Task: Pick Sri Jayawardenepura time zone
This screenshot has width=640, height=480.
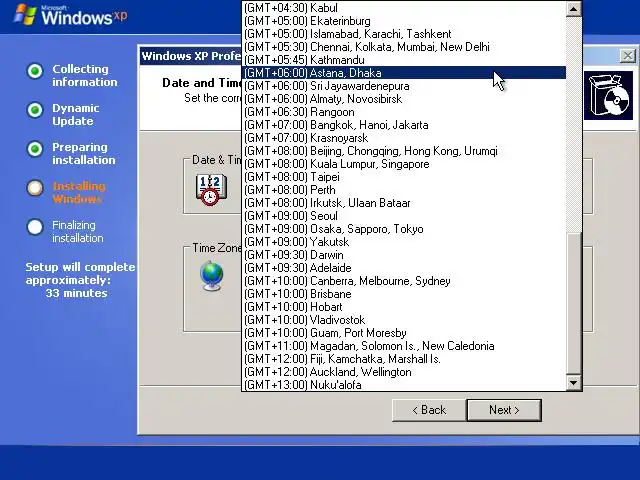Action: point(404,86)
